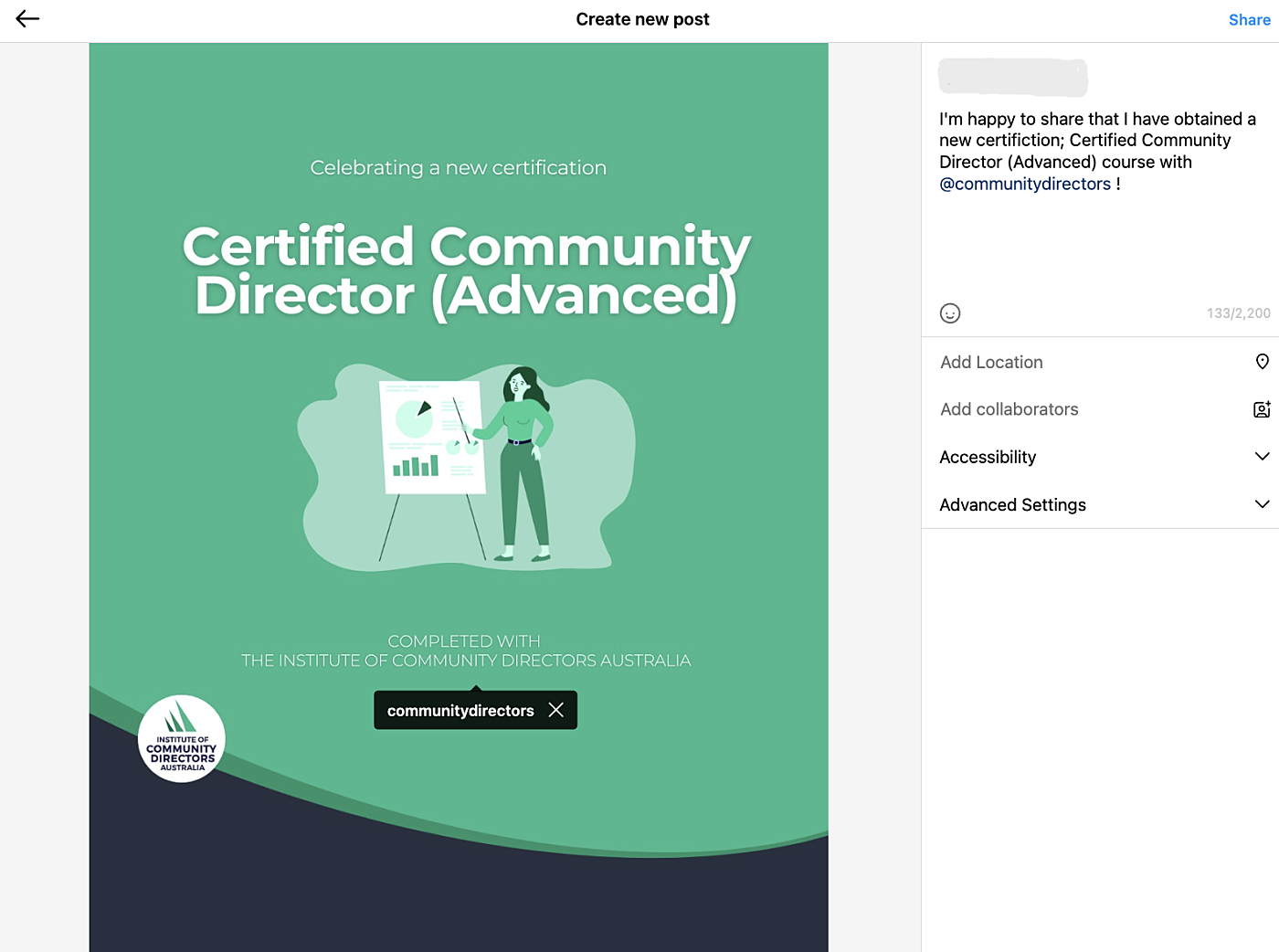Expand the Advanced Settings chevron

[1262, 504]
